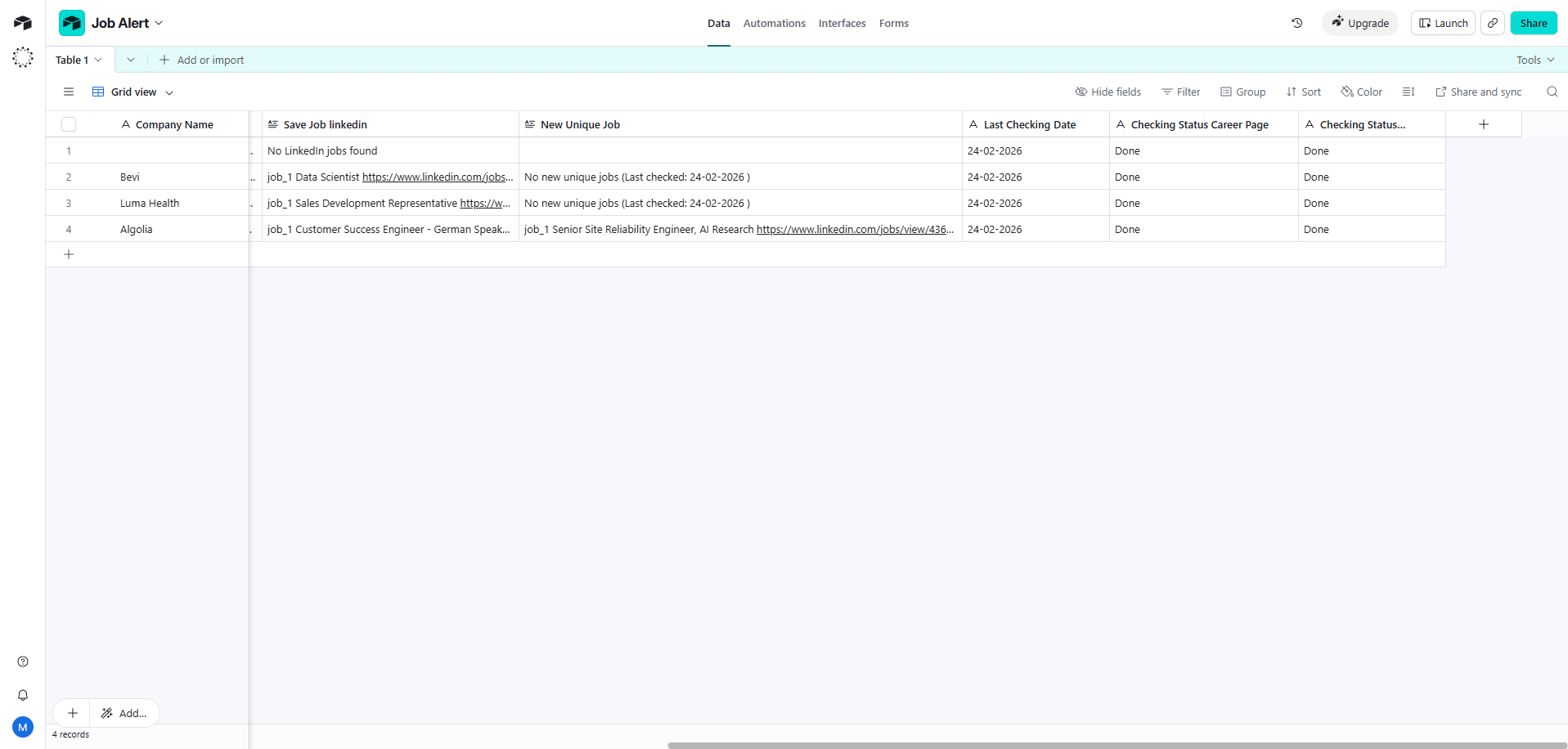Viewport: 1568px width, 749px height.
Task: Expand the Grid view options chevron
Action: point(169,92)
